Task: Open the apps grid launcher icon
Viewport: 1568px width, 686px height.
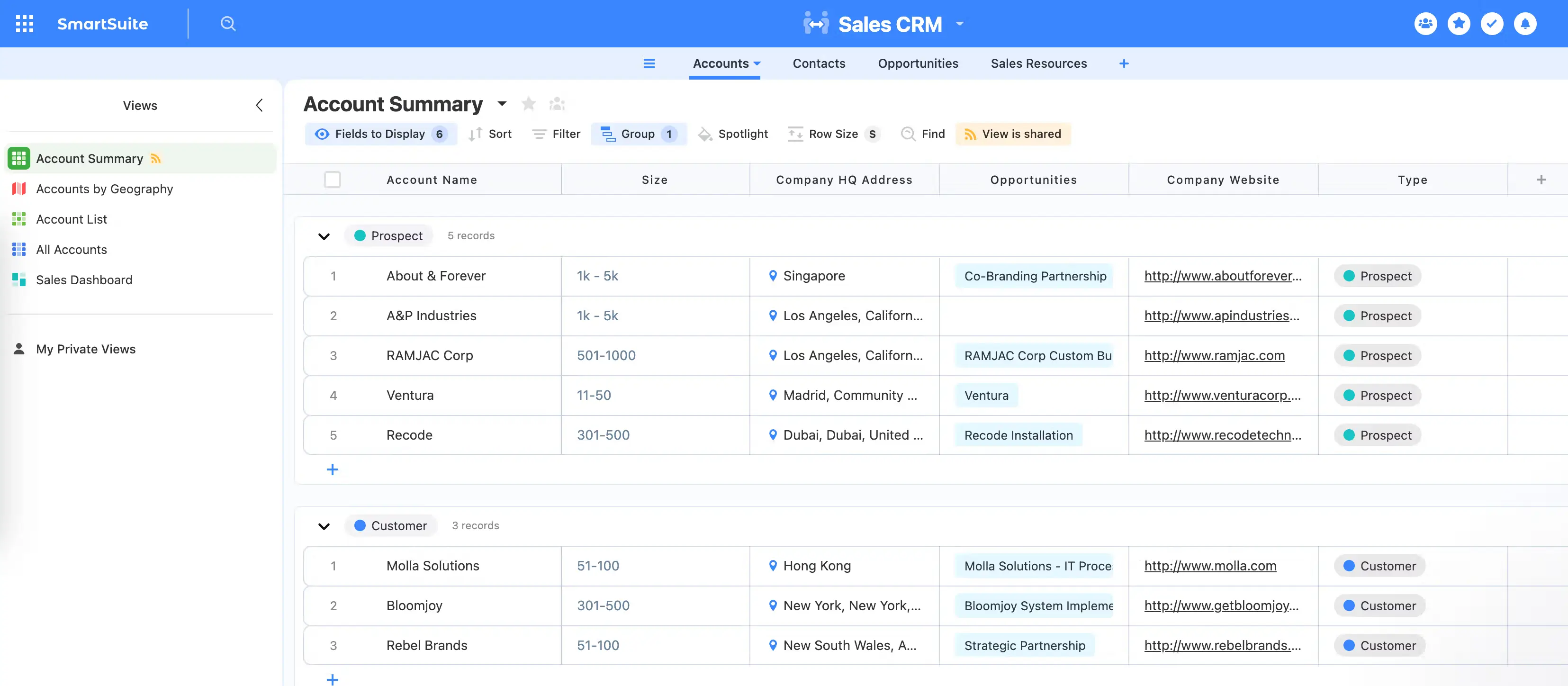Action: coord(24,24)
